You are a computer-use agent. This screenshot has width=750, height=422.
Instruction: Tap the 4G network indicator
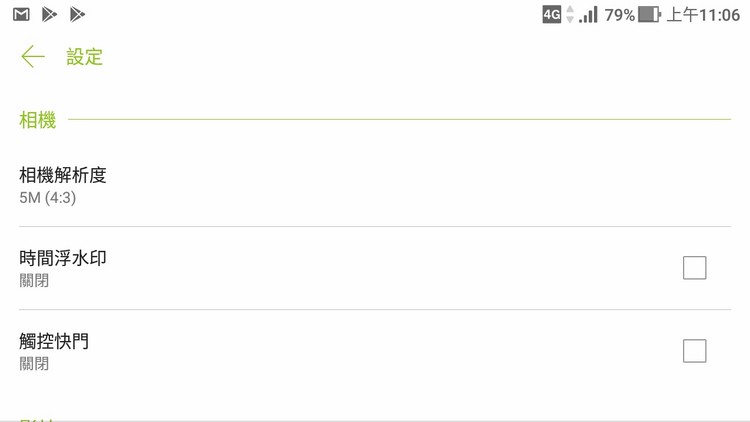(x=551, y=14)
